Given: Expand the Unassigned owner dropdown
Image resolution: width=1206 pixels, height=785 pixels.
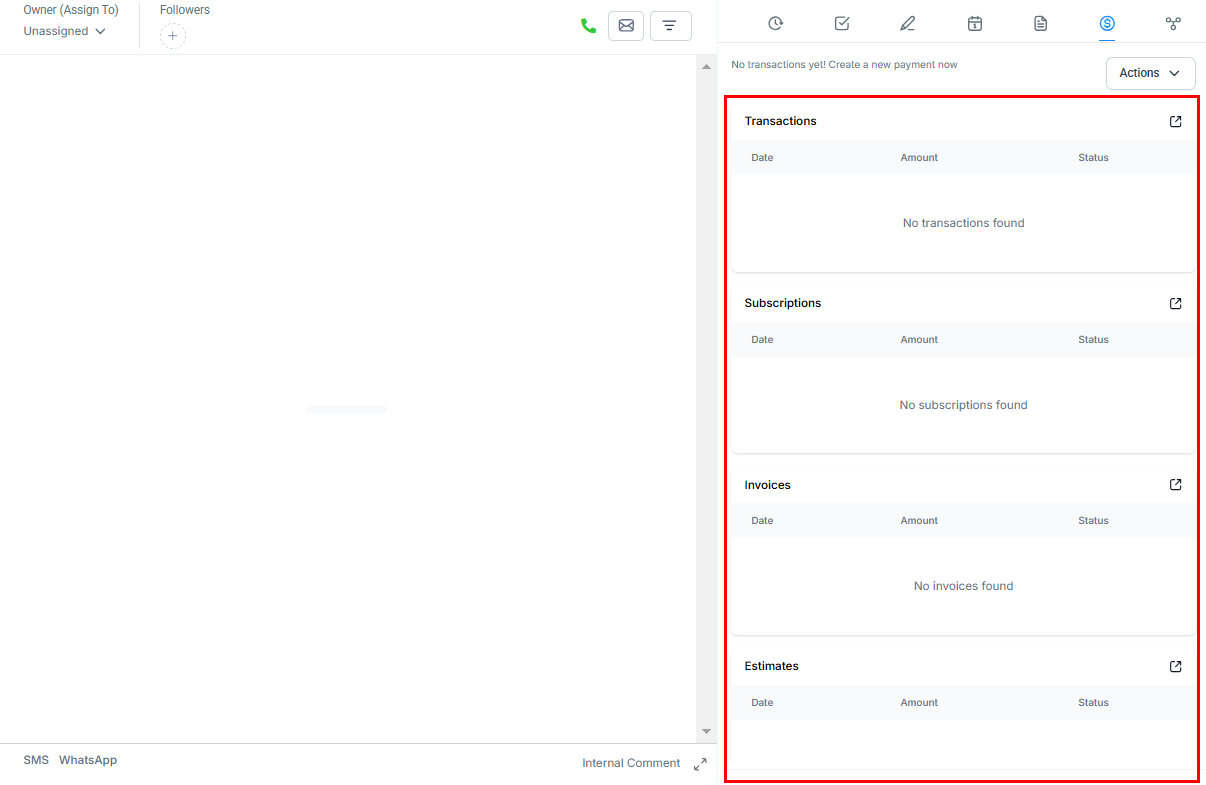Looking at the screenshot, I should tap(65, 31).
